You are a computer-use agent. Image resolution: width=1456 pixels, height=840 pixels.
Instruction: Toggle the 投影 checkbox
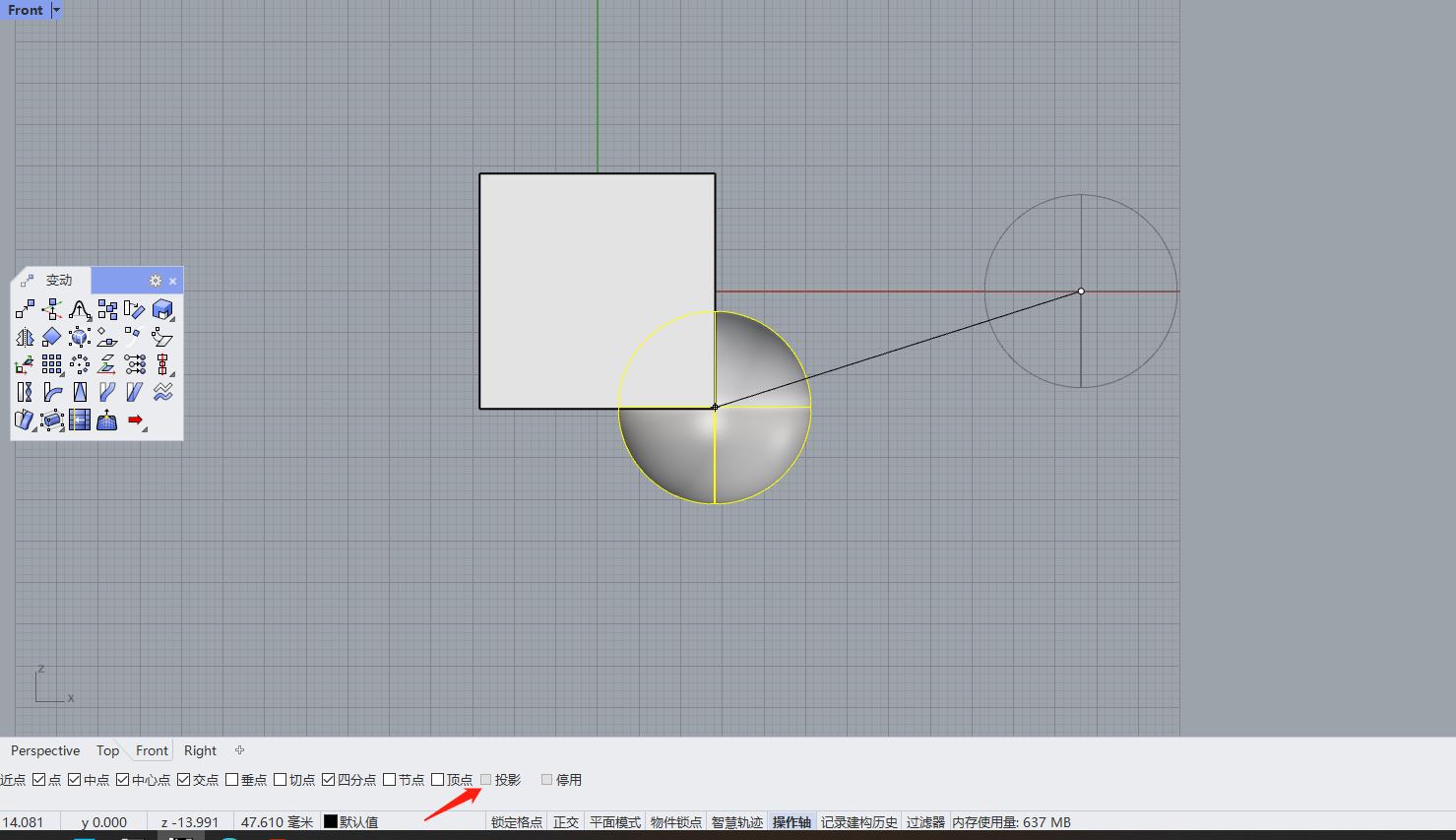(x=485, y=780)
